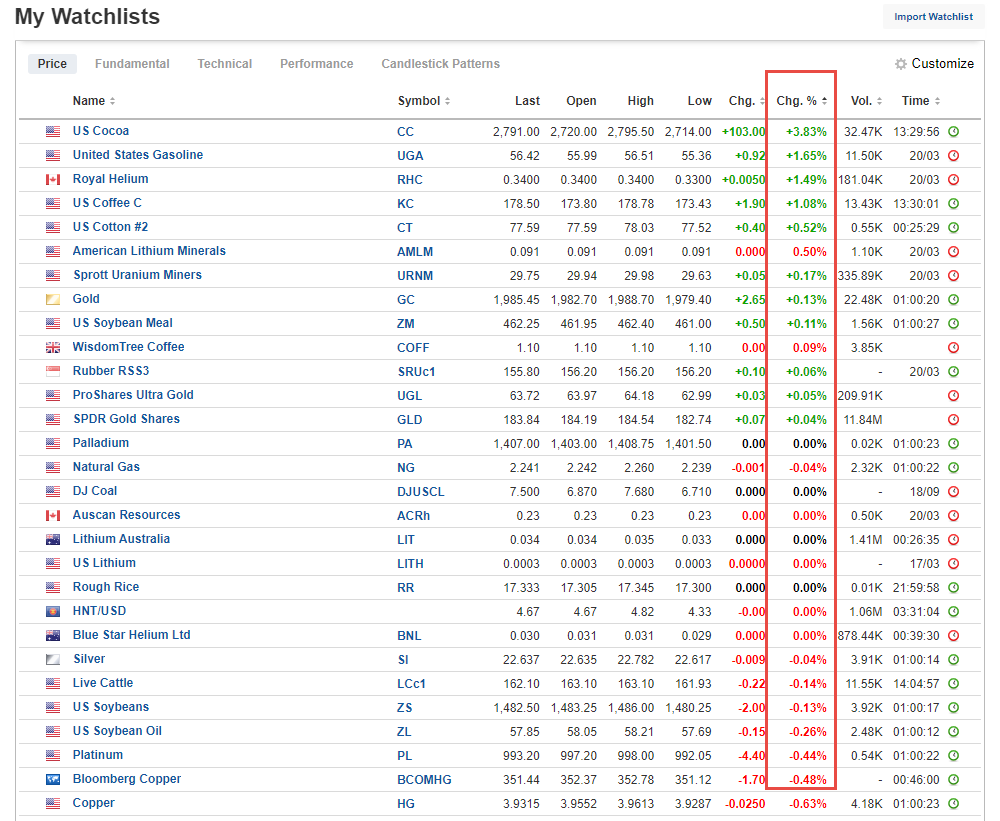This screenshot has height=821, width=1000.
Task: Click the red clock icon in Royal Helium row
Action: pyautogui.click(x=953, y=180)
